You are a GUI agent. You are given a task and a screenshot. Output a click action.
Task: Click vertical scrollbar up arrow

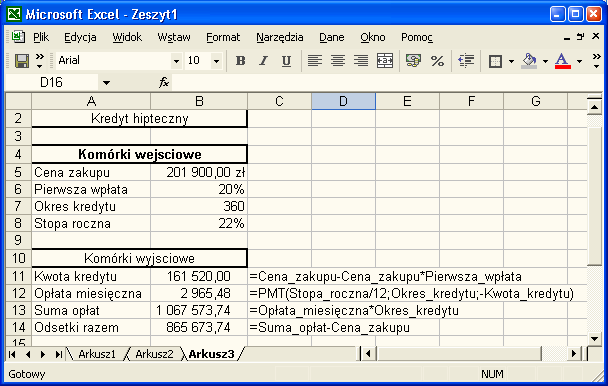(594, 106)
